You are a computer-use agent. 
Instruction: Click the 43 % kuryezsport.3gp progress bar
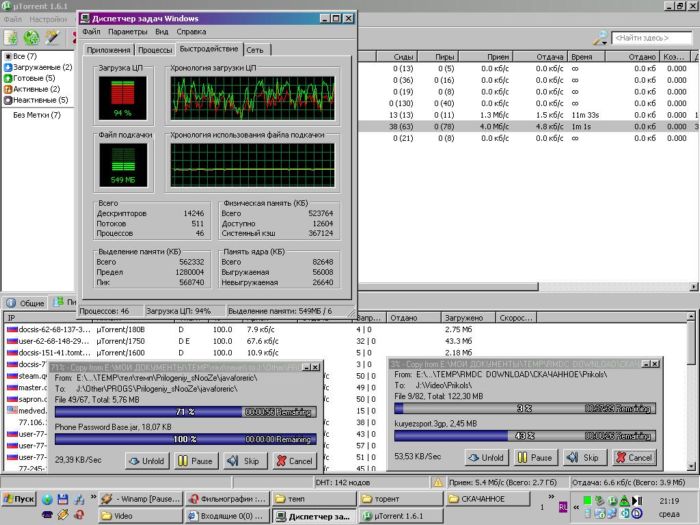tap(525, 436)
